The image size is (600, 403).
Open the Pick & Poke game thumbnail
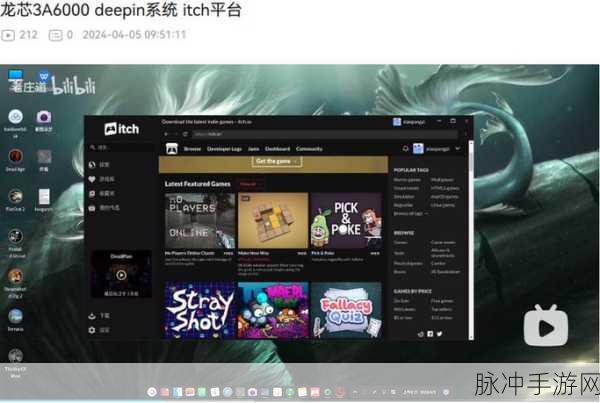pyautogui.click(x=346, y=221)
